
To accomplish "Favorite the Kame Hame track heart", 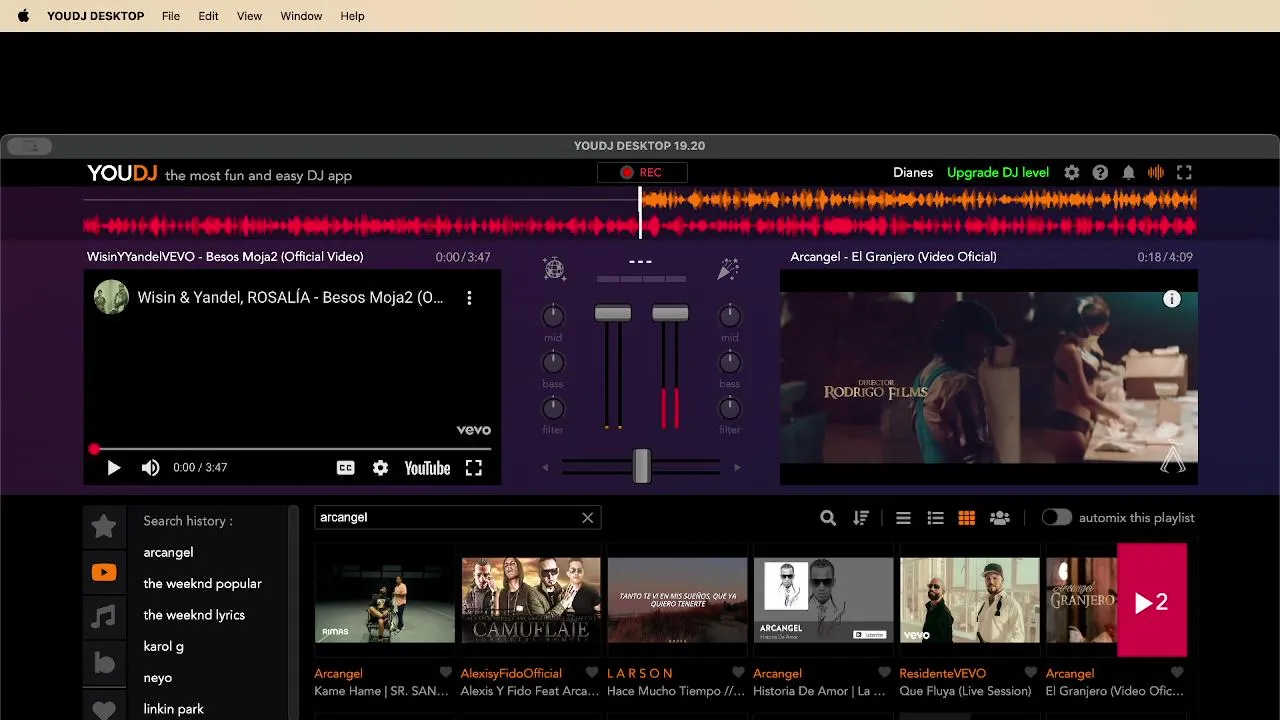I will (x=445, y=673).
